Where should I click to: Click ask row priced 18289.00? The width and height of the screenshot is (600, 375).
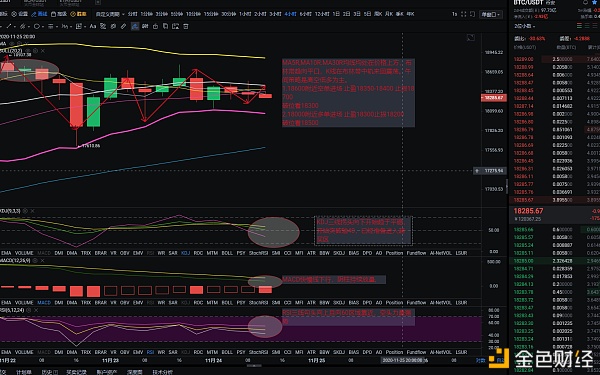tap(554, 59)
